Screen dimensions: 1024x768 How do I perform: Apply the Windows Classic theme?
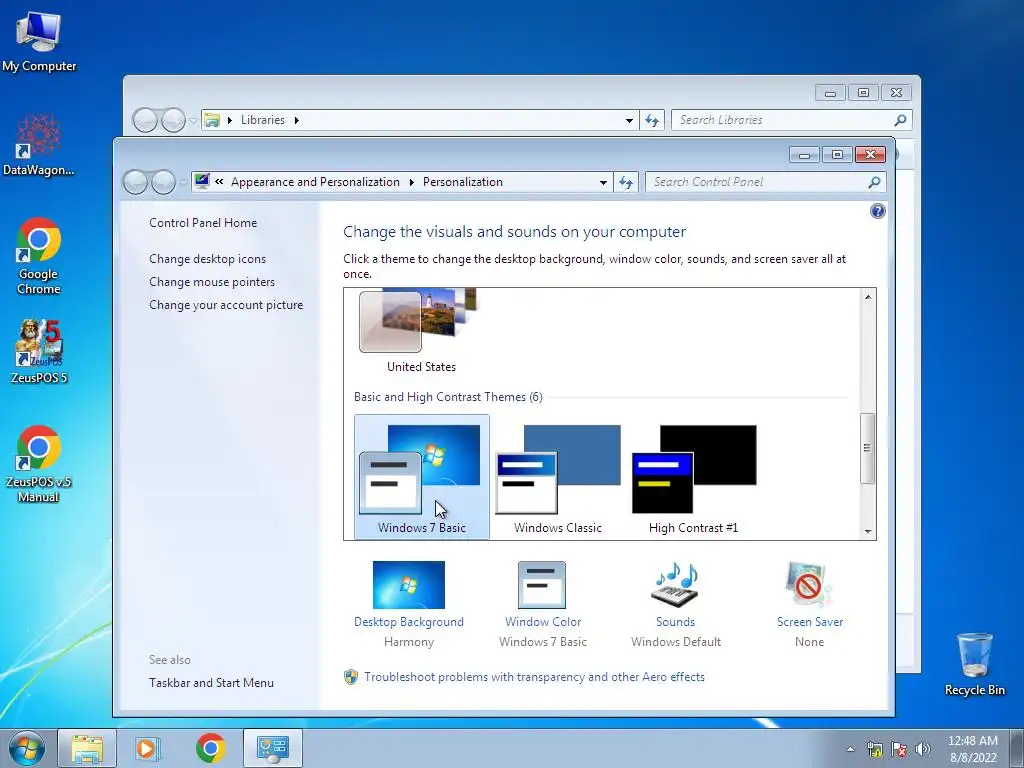tap(558, 477)
